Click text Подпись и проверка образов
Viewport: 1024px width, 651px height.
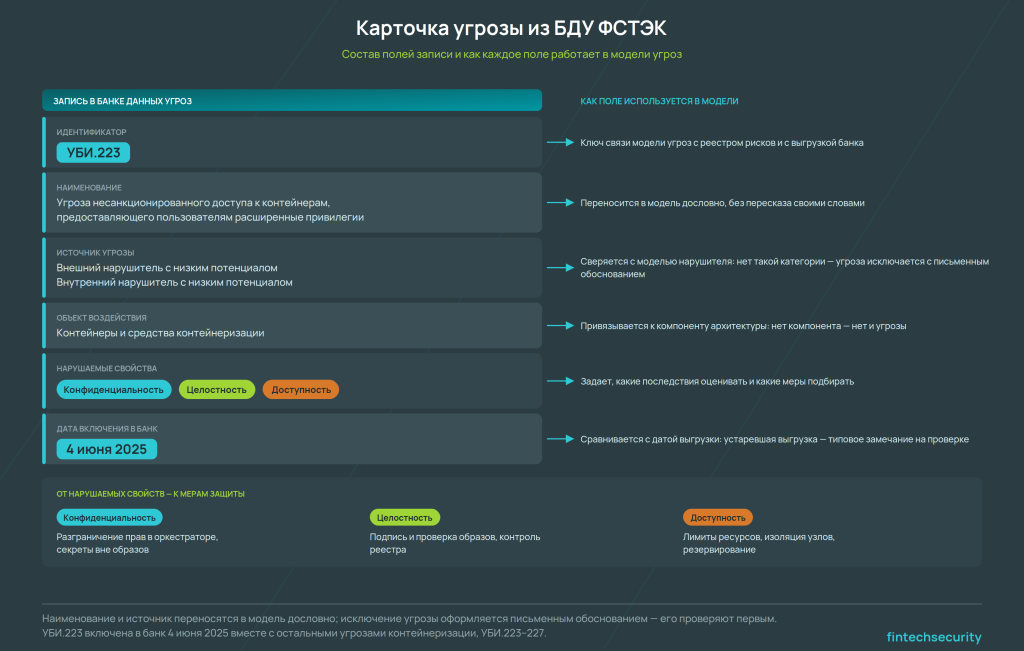(455, 543)
